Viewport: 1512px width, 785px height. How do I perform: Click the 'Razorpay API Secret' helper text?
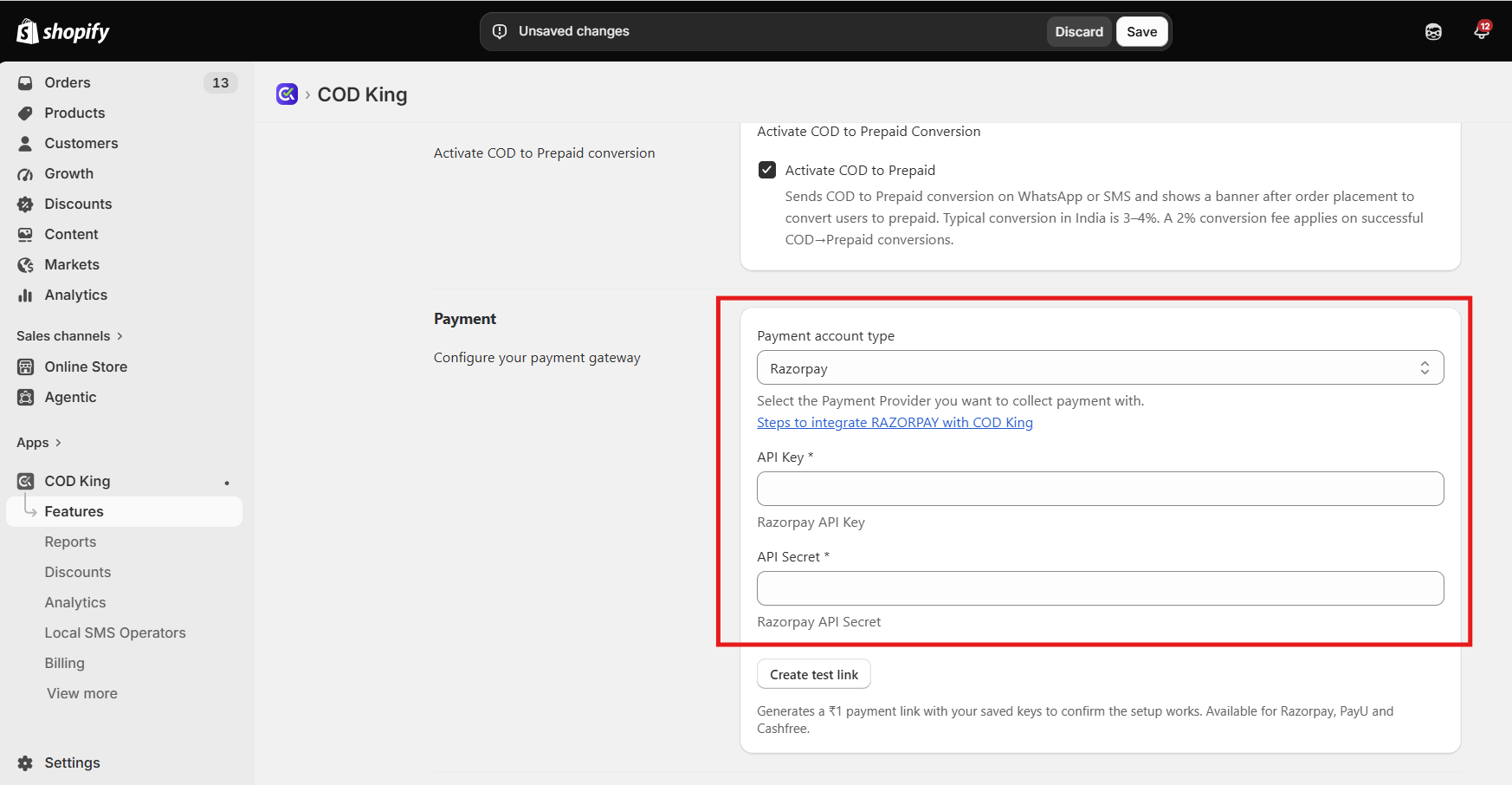pos(818,622)
